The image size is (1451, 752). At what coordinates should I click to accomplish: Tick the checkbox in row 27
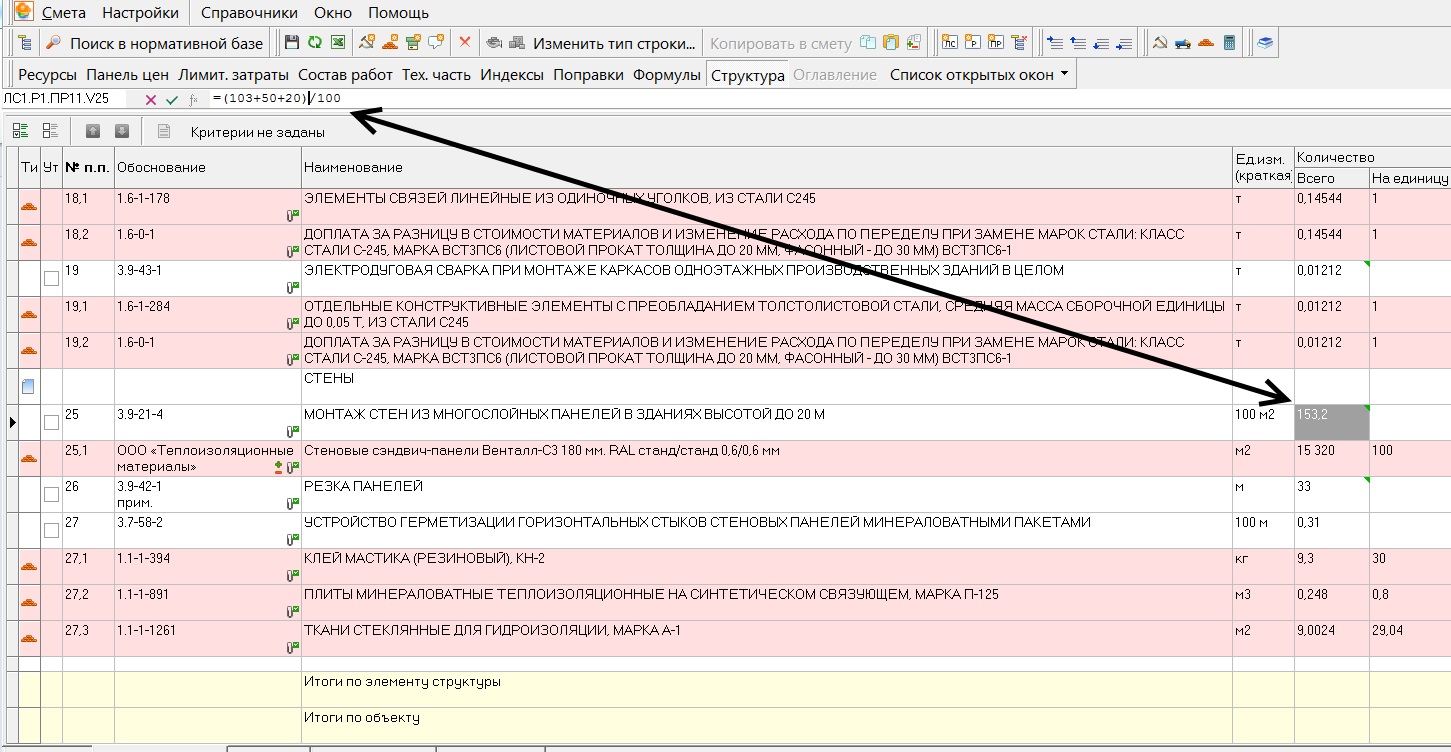pyautogui.click(x=51, y=531)
